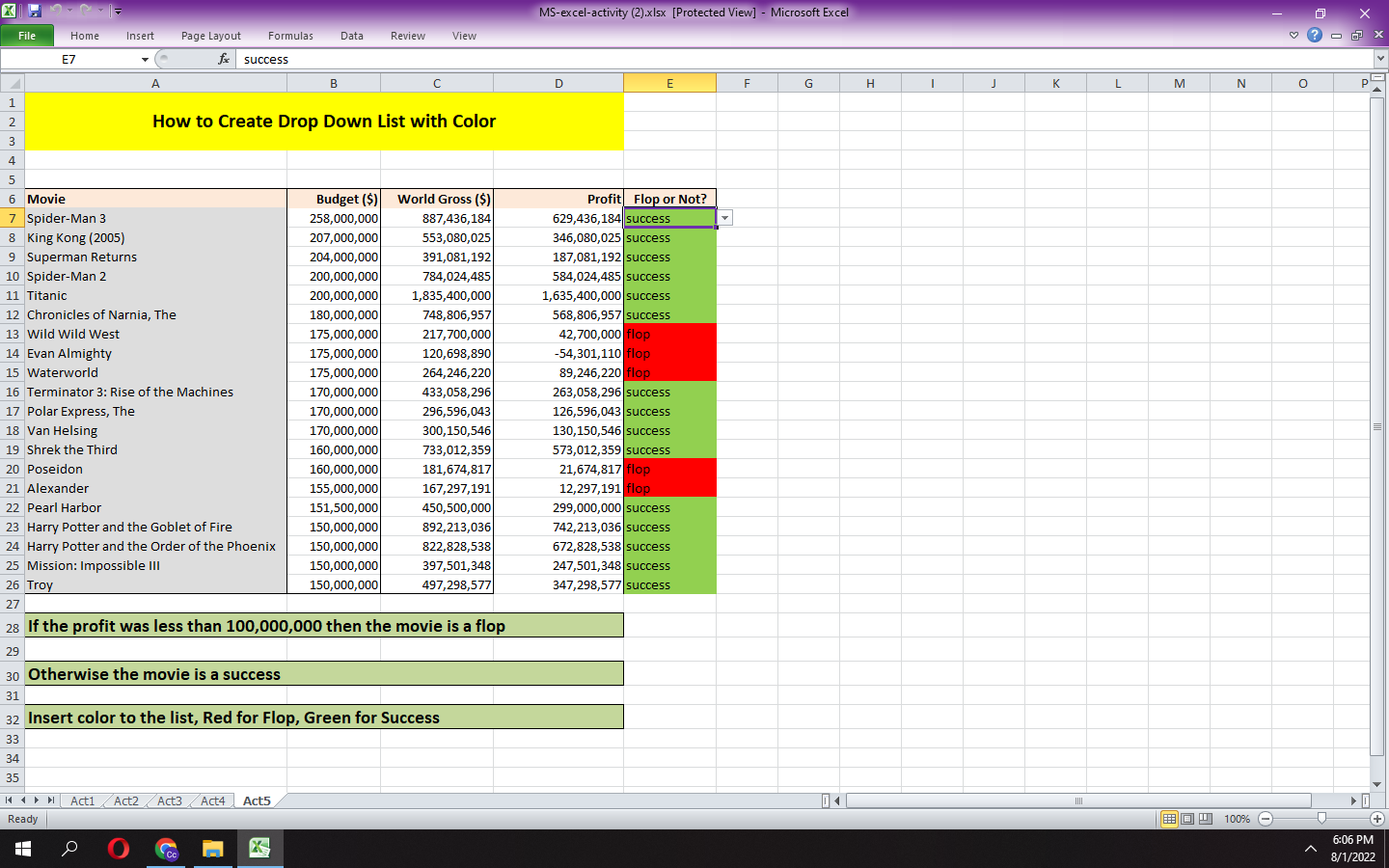Open the Windows Start menu

(x=23, y=849)
